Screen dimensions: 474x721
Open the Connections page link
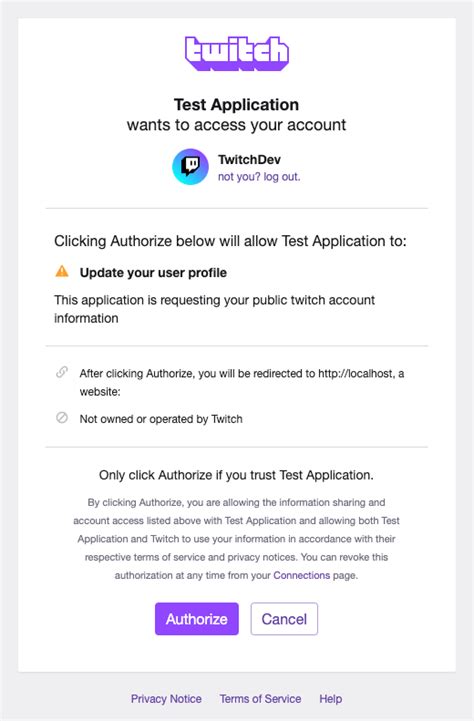point(302,575)
